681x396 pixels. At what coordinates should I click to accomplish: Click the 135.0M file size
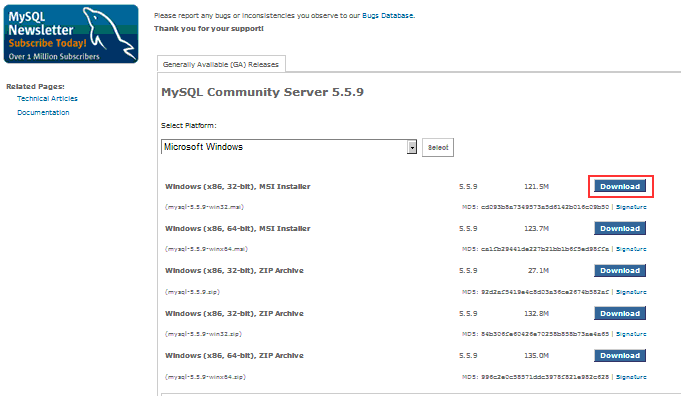pos(536,356)
